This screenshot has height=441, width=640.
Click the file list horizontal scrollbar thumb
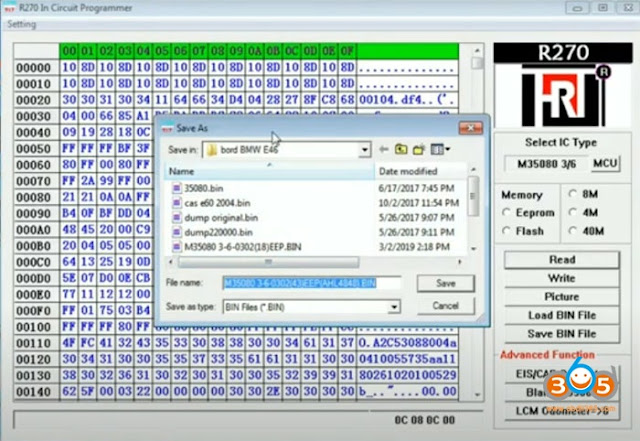269,262
